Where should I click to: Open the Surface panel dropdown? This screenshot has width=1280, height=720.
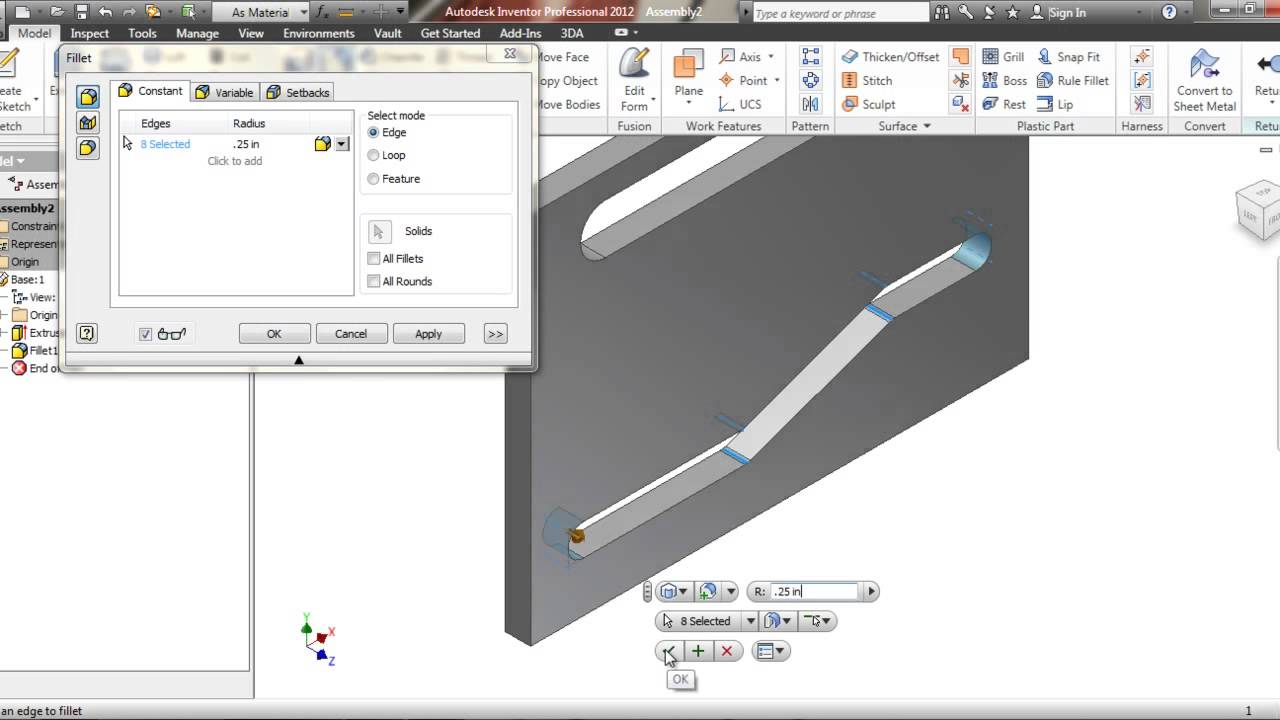[927, 126]
